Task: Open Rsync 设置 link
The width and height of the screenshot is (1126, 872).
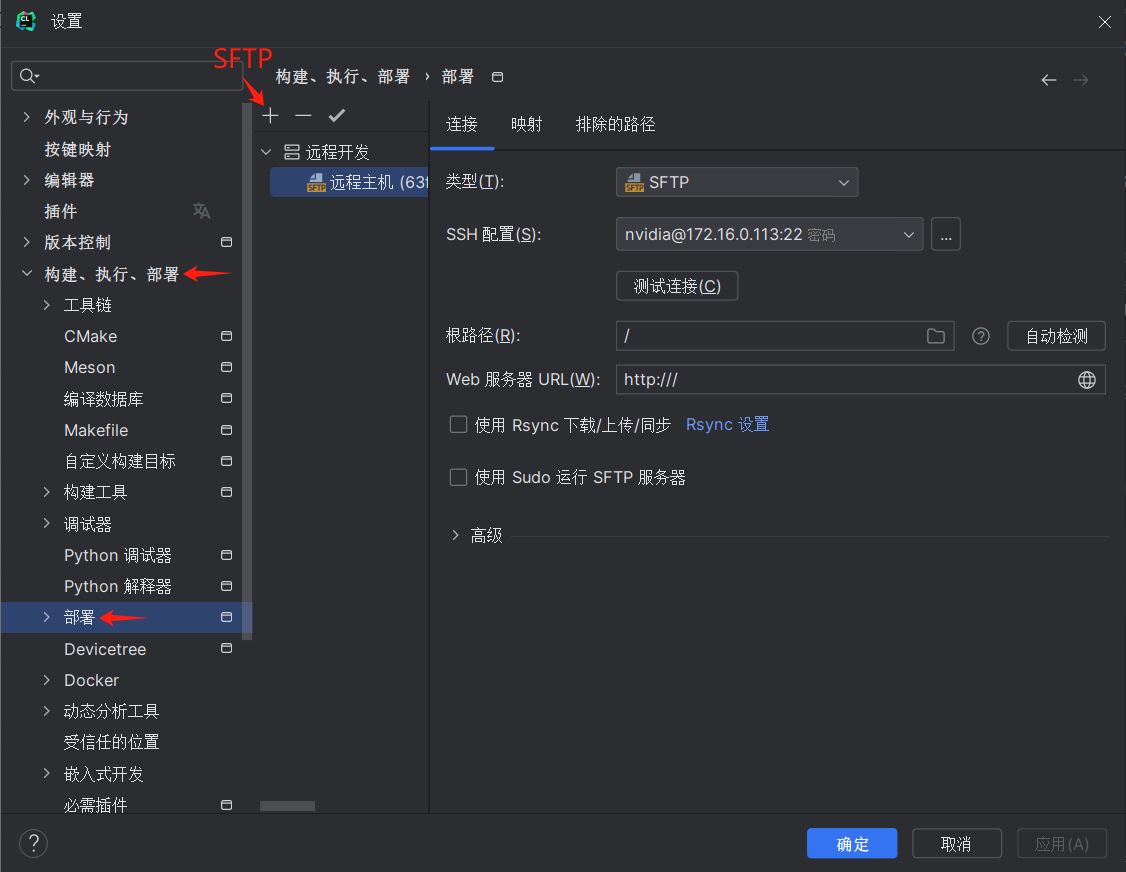Action: [x=727, y=425]
